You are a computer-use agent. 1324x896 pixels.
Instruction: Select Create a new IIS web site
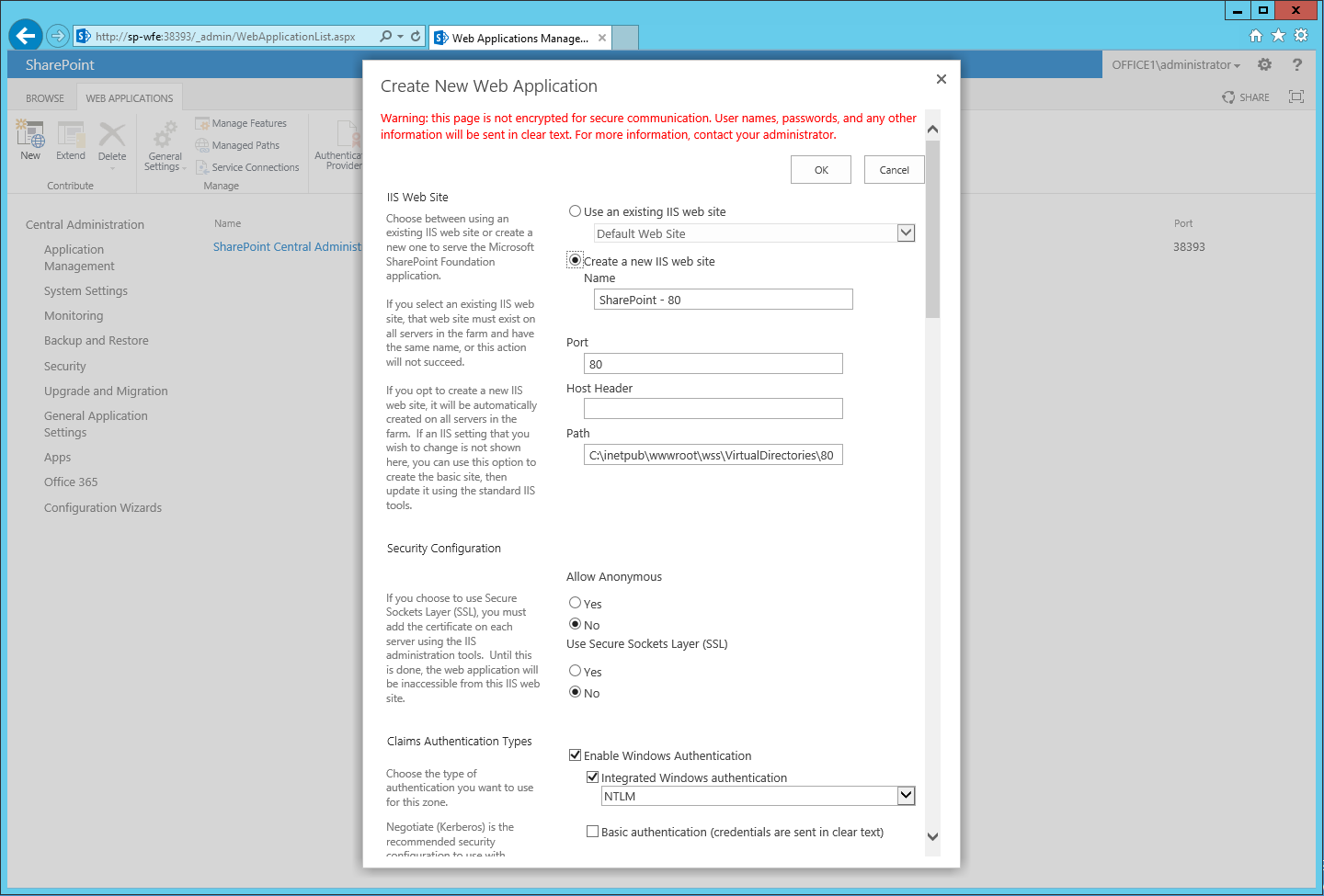(x=575, y=260)
